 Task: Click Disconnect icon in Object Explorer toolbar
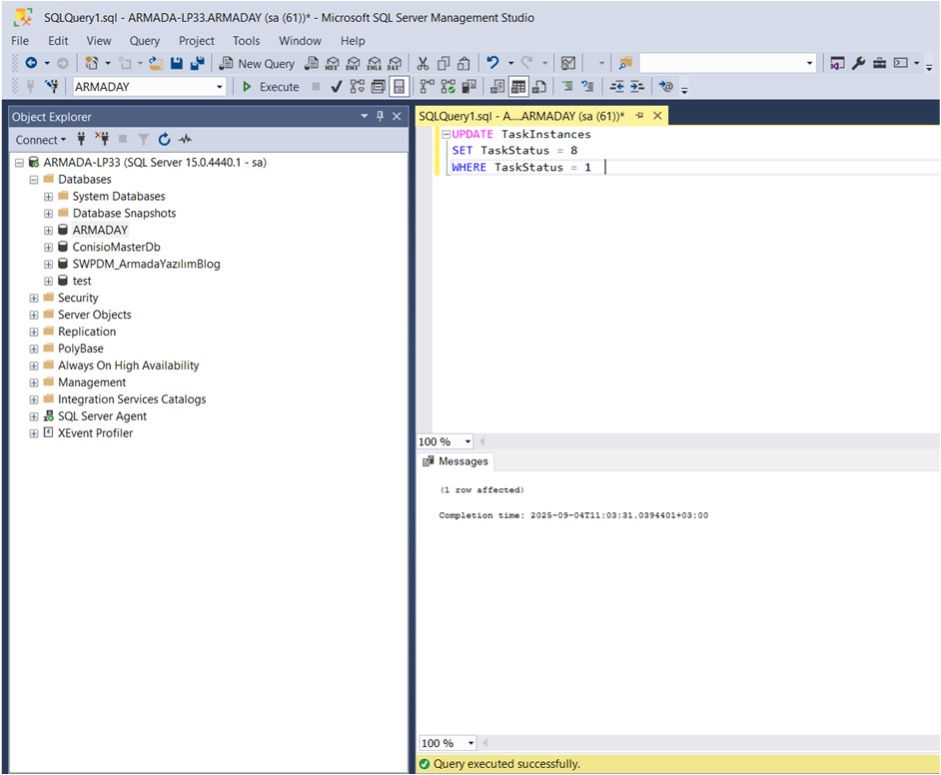[x=101, y=139]
